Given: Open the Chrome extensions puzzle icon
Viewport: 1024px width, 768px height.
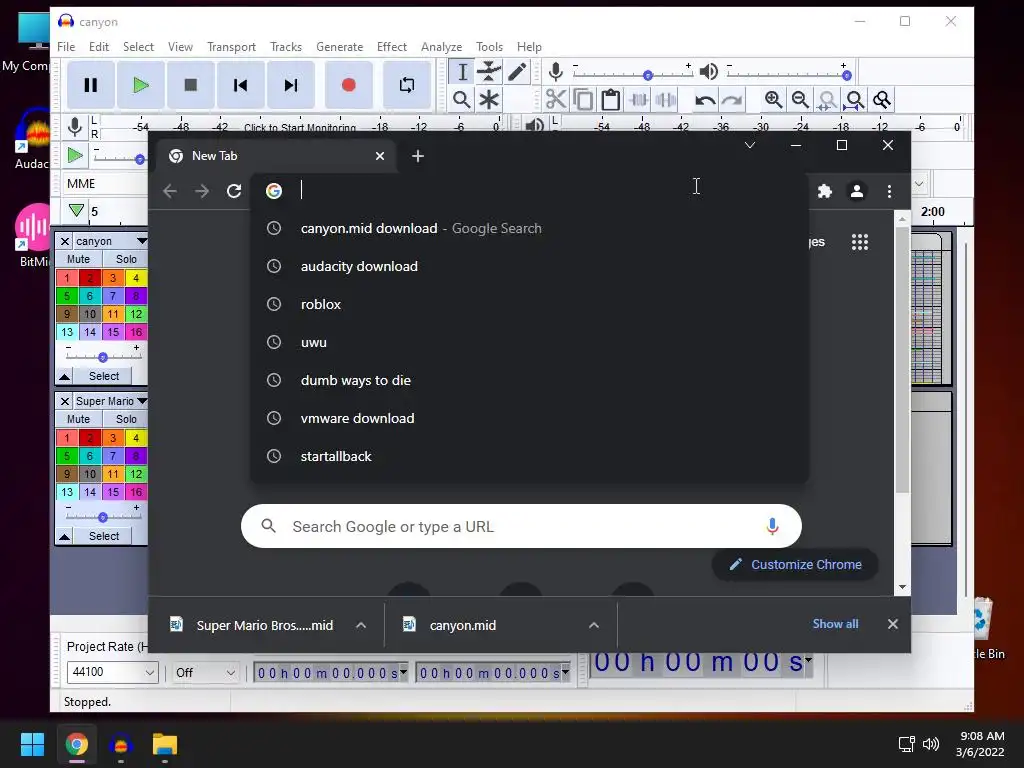Looking at the screenshot, I should click(x=825, y=191).
